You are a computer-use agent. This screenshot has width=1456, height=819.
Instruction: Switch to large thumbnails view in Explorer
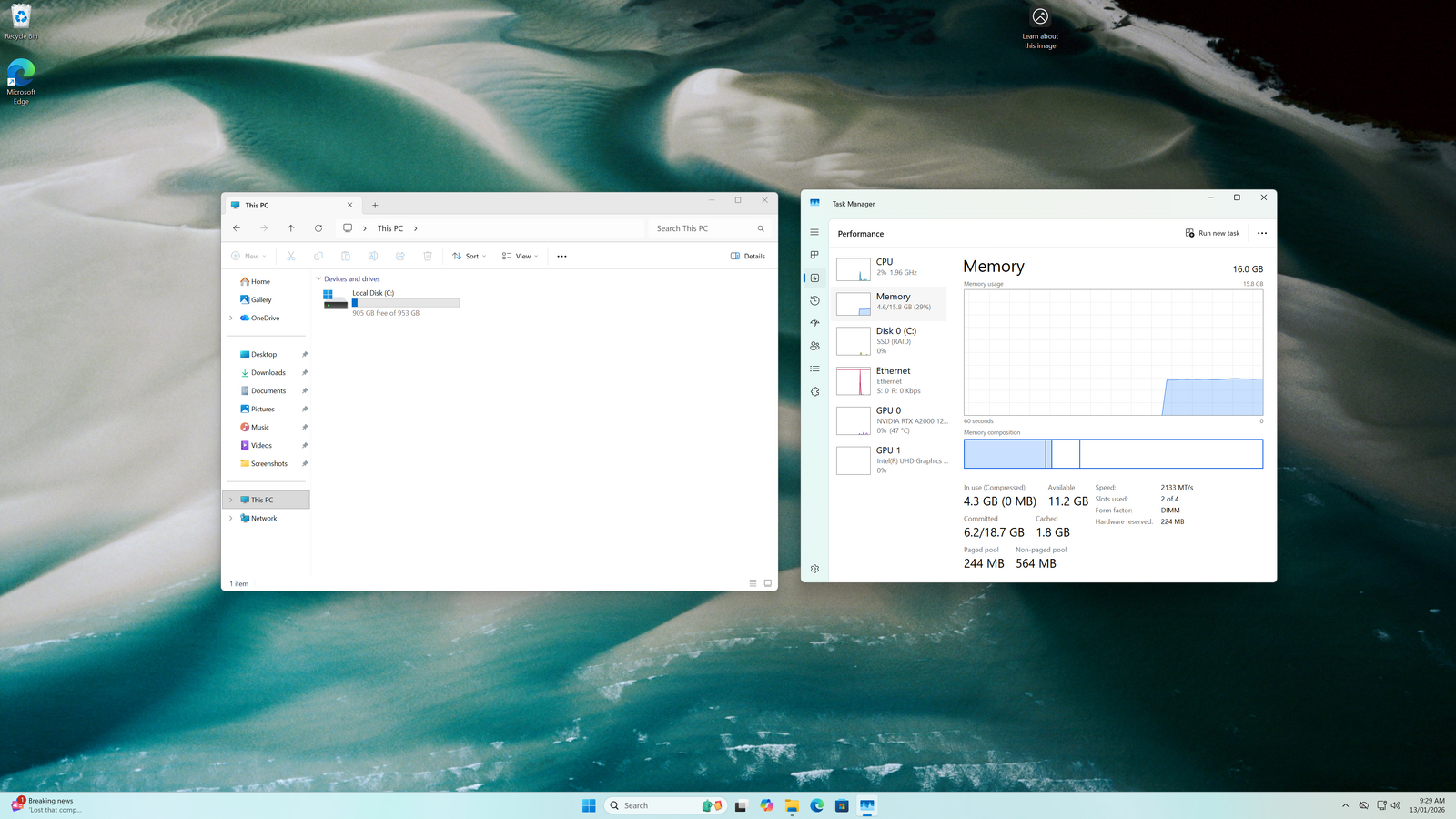tap(768, 583)
